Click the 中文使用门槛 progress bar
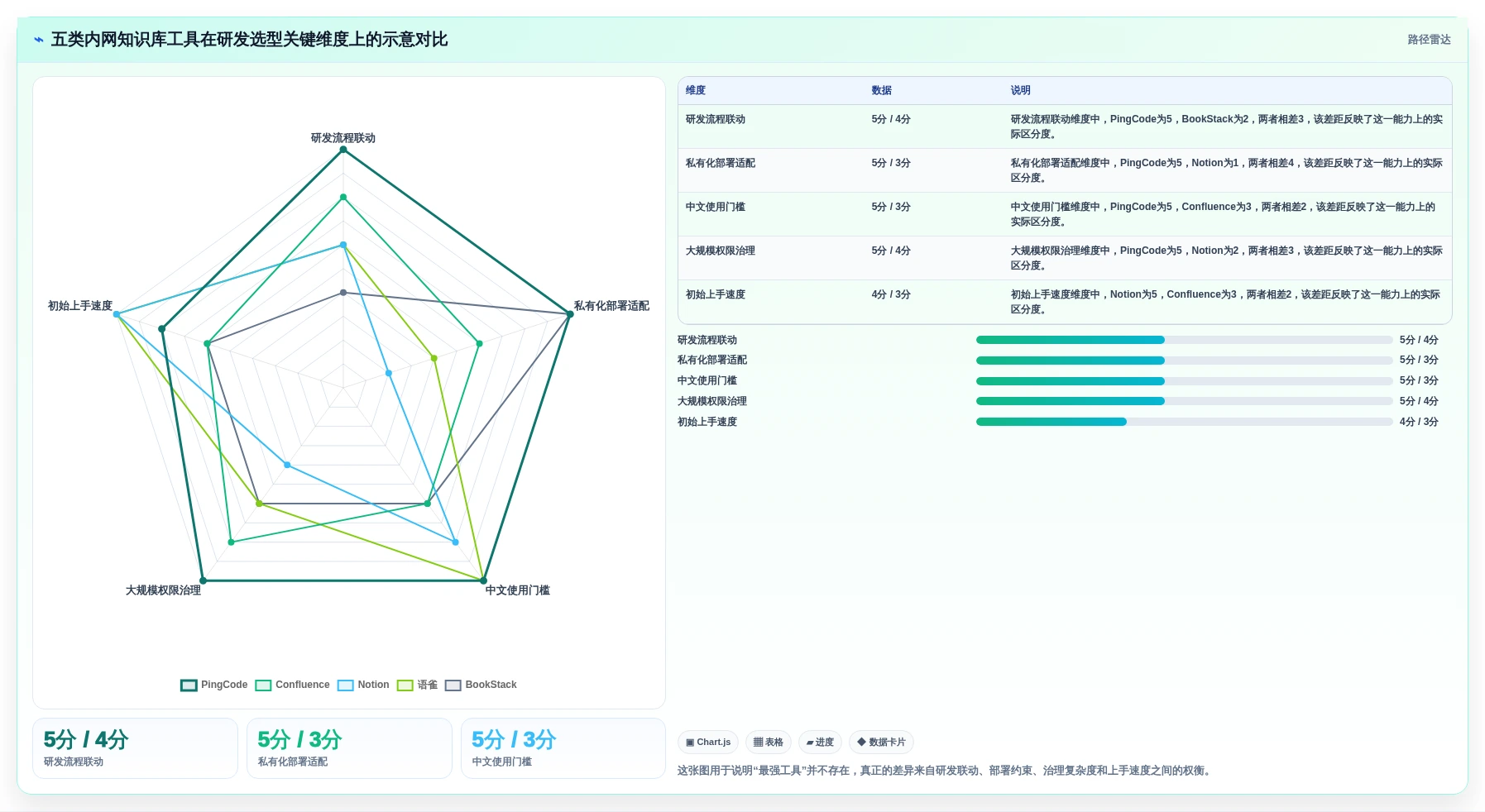 pos(1184,381)
